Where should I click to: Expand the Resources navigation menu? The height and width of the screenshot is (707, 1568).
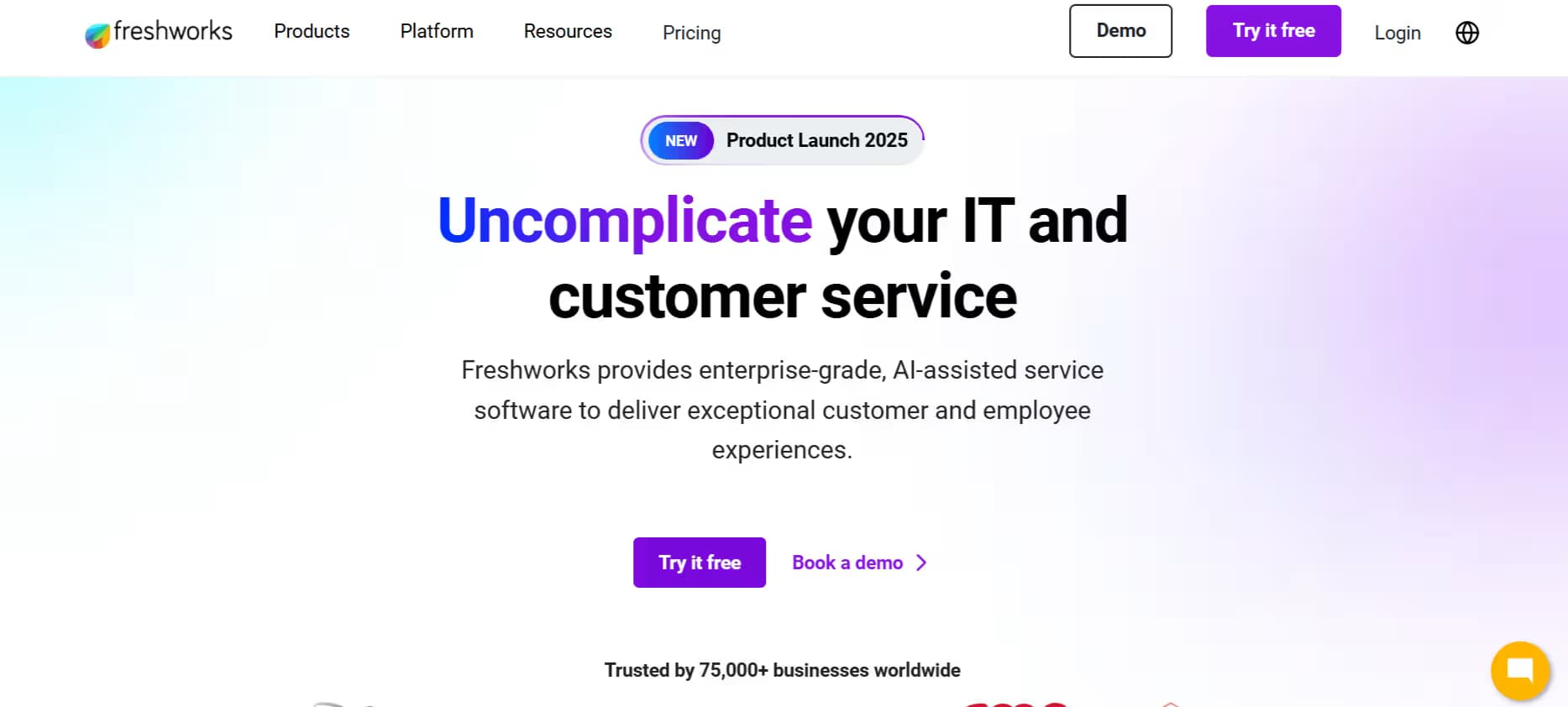[x=567, y=31]
